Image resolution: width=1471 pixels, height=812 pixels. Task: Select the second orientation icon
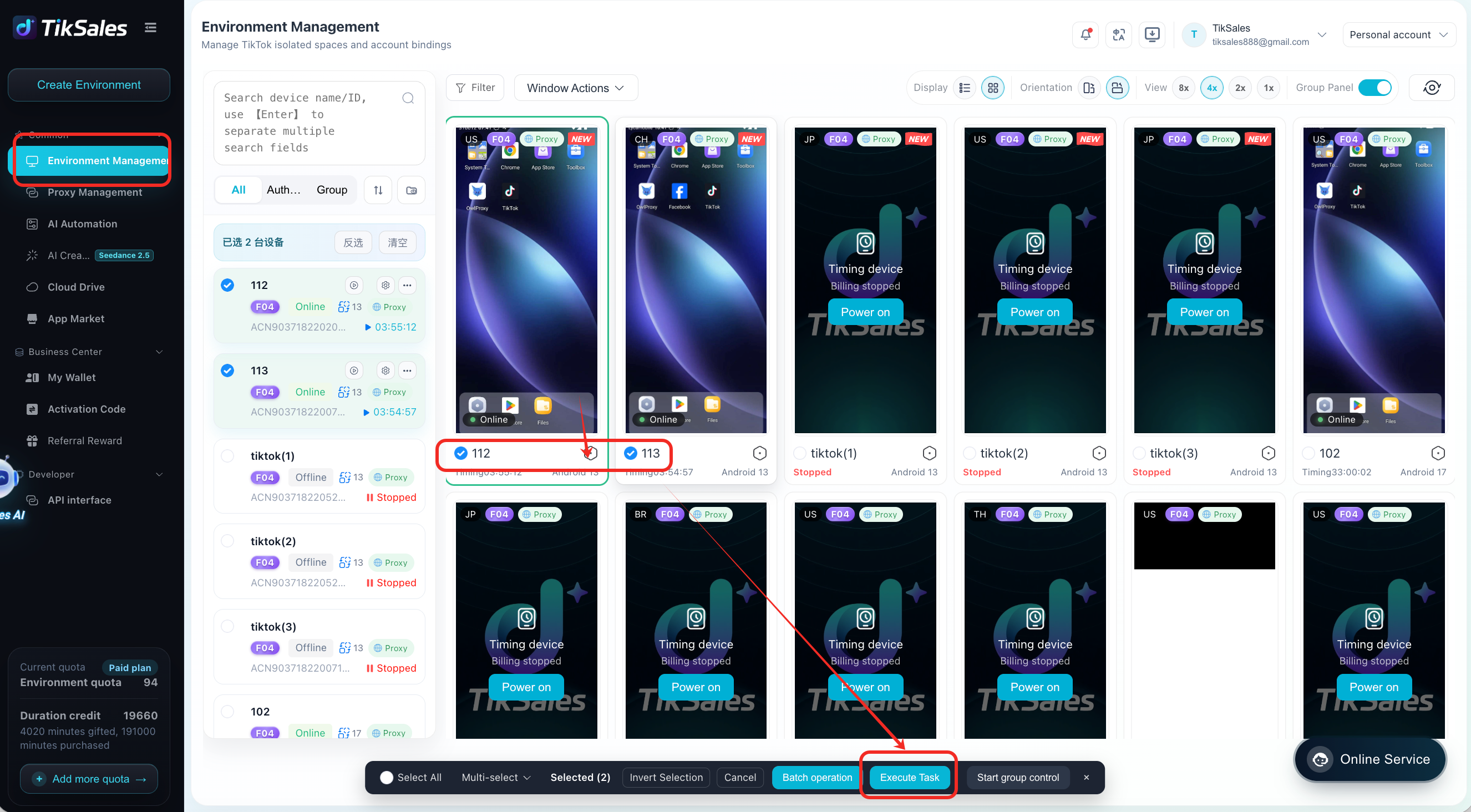click(x=1118, y=88)
